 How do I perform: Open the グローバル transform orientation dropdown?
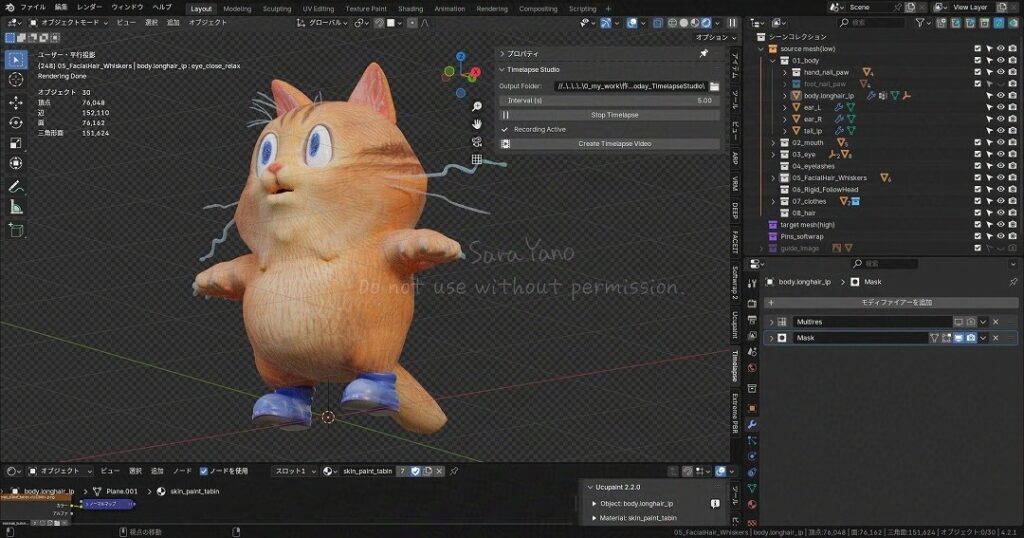(x=323, y=23)
